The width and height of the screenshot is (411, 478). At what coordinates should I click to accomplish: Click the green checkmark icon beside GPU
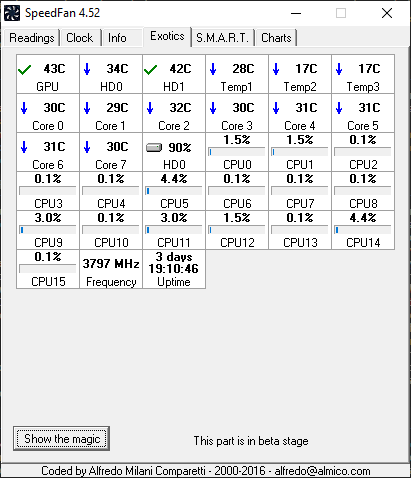(x=25, y=70)
